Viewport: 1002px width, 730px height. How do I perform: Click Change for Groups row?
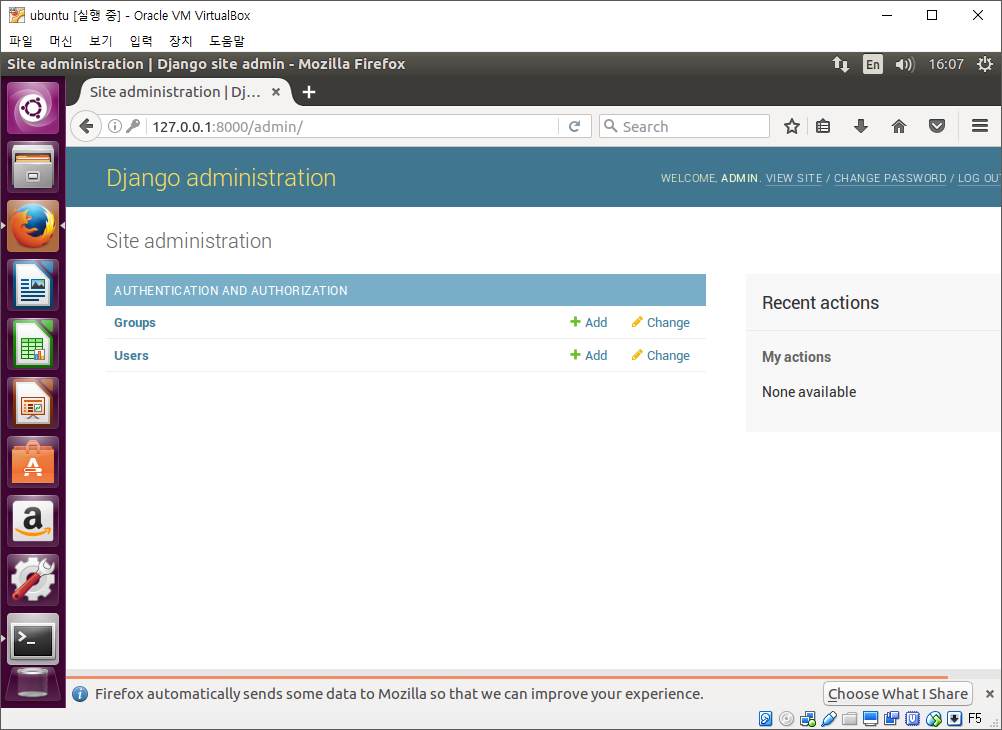[661, 322]
